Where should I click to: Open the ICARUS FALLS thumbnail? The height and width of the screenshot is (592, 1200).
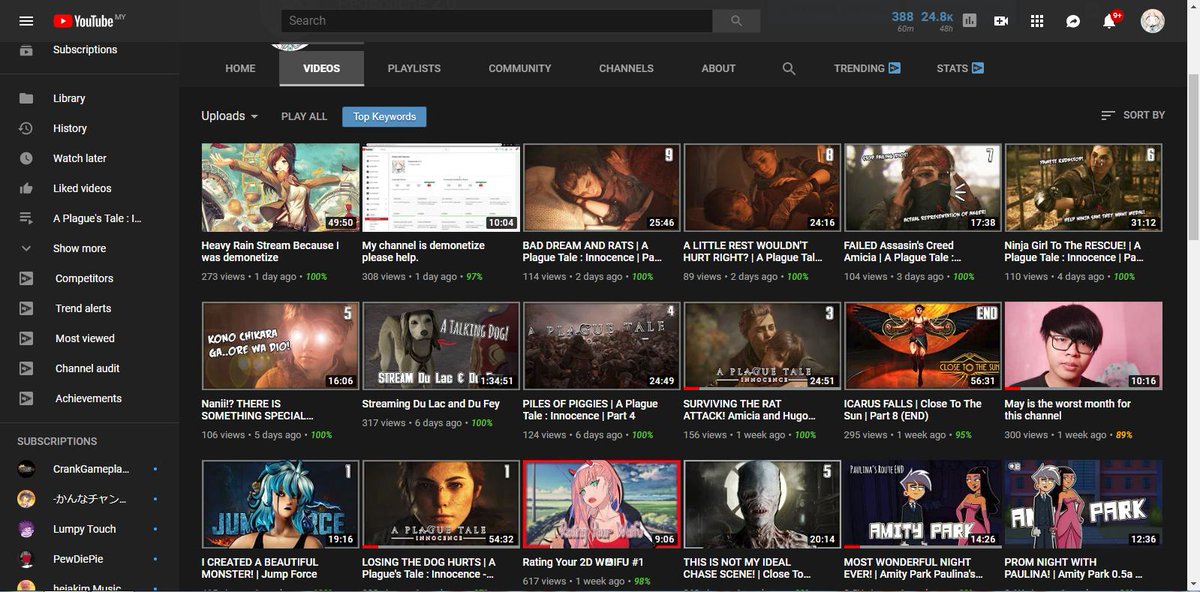922,346
